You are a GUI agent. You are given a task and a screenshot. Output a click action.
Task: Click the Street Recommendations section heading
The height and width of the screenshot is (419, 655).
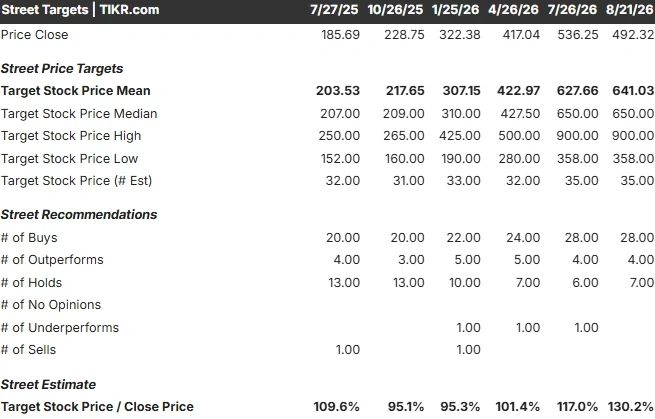coord(79,215)
